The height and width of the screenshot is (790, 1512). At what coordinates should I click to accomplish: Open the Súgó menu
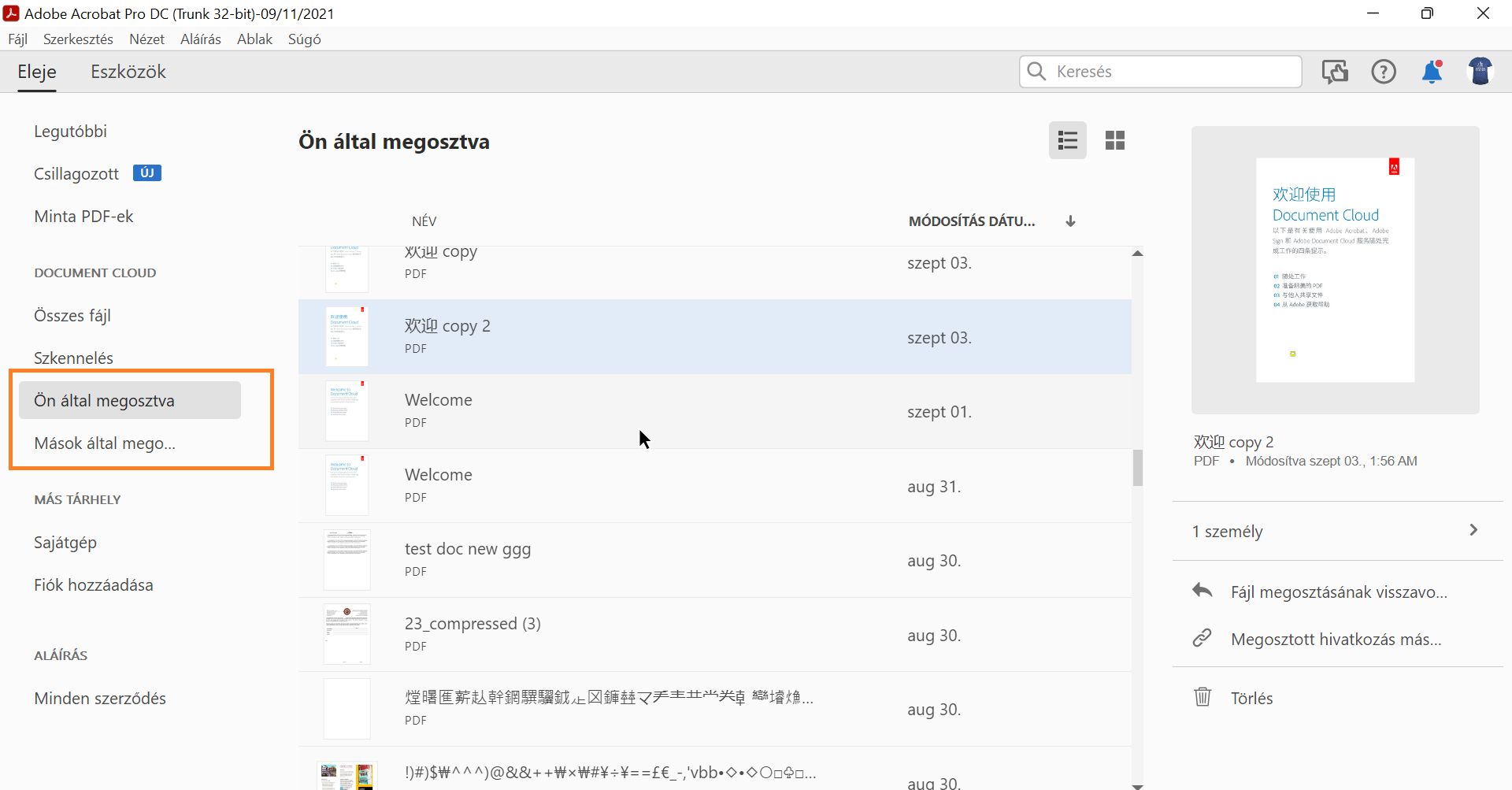tap(304, 39)
